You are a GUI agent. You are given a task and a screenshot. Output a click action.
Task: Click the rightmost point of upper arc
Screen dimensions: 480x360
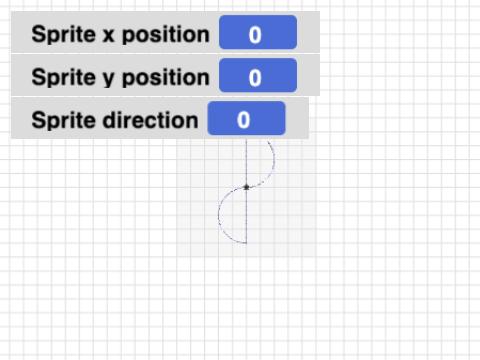point(274,160)
